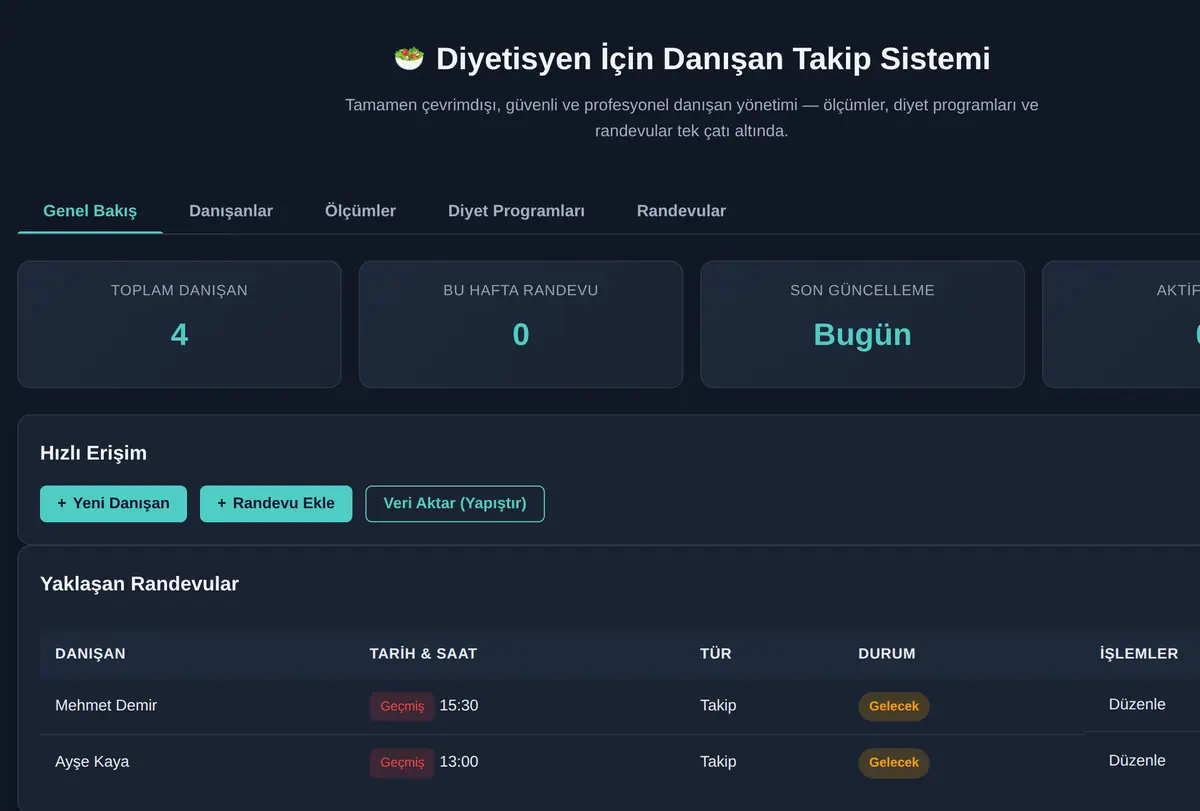The height and width of the screenshot is (811, 1200).
Task: Click Takip type in Mehmet Demir's row
Action: [x=718, y=705]
